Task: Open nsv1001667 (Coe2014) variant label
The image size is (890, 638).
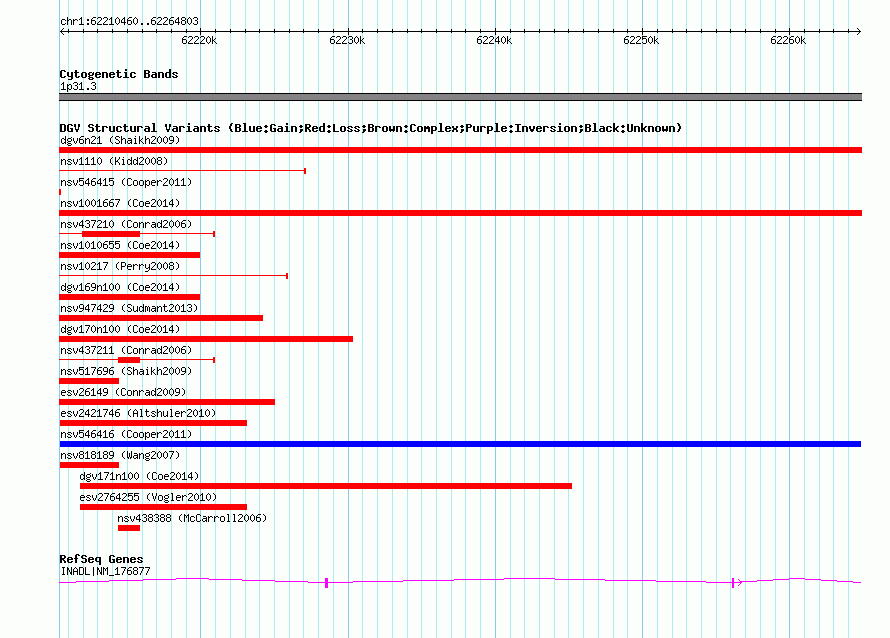Action: (x=120, y=203)
